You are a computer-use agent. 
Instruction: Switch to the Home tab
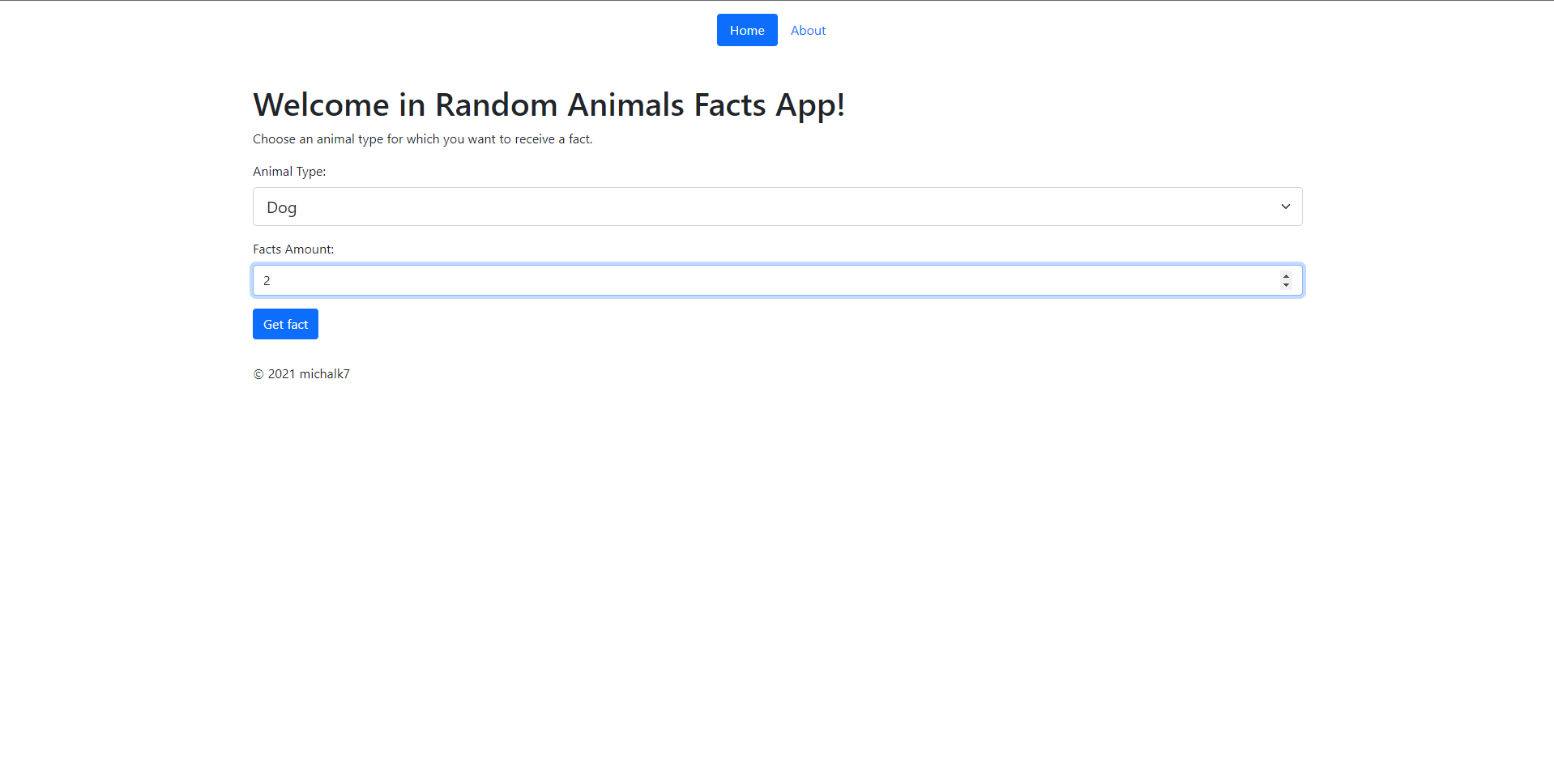click(x=745, y=30)
